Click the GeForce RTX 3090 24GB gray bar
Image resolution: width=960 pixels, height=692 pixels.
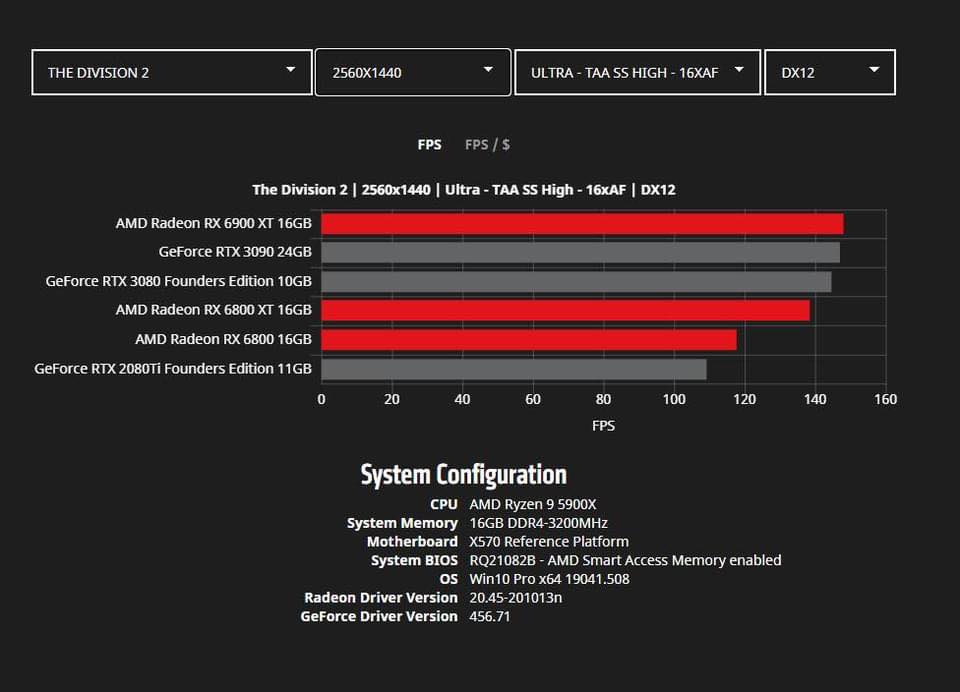pyautogui.click(x=580, y=252)
